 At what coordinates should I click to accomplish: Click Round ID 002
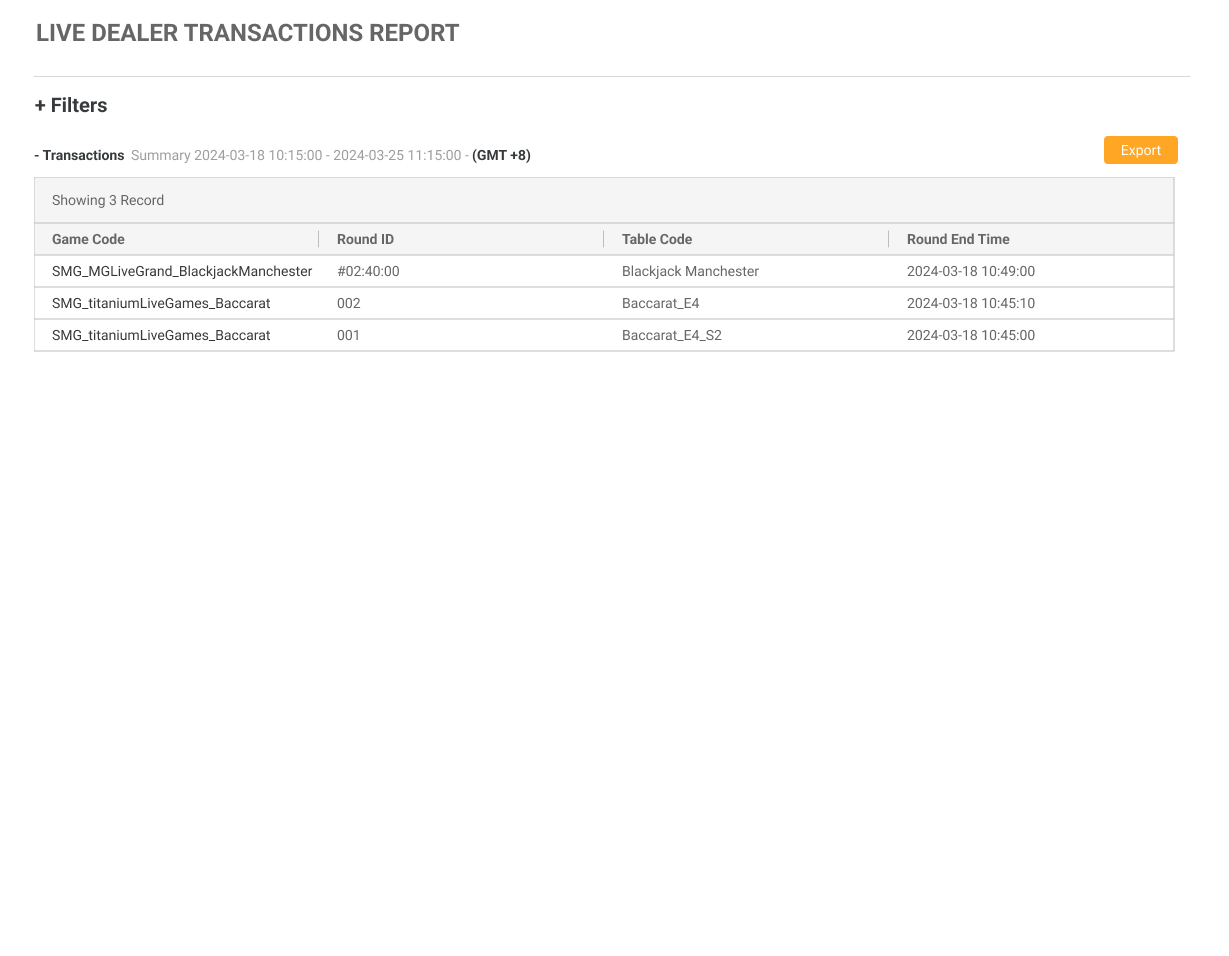[348, 303]
